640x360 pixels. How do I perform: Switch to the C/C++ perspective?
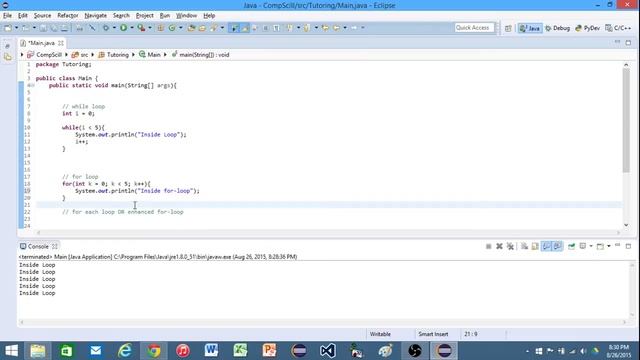[618, 28]
